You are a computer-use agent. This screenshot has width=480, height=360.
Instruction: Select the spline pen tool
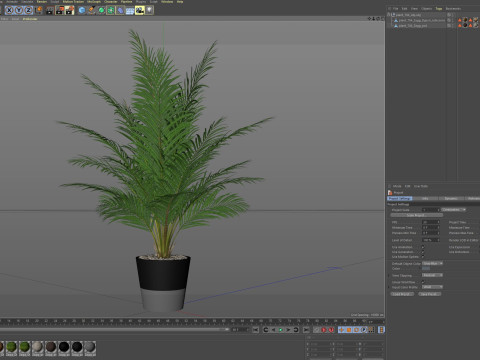(x=92, y=10)
